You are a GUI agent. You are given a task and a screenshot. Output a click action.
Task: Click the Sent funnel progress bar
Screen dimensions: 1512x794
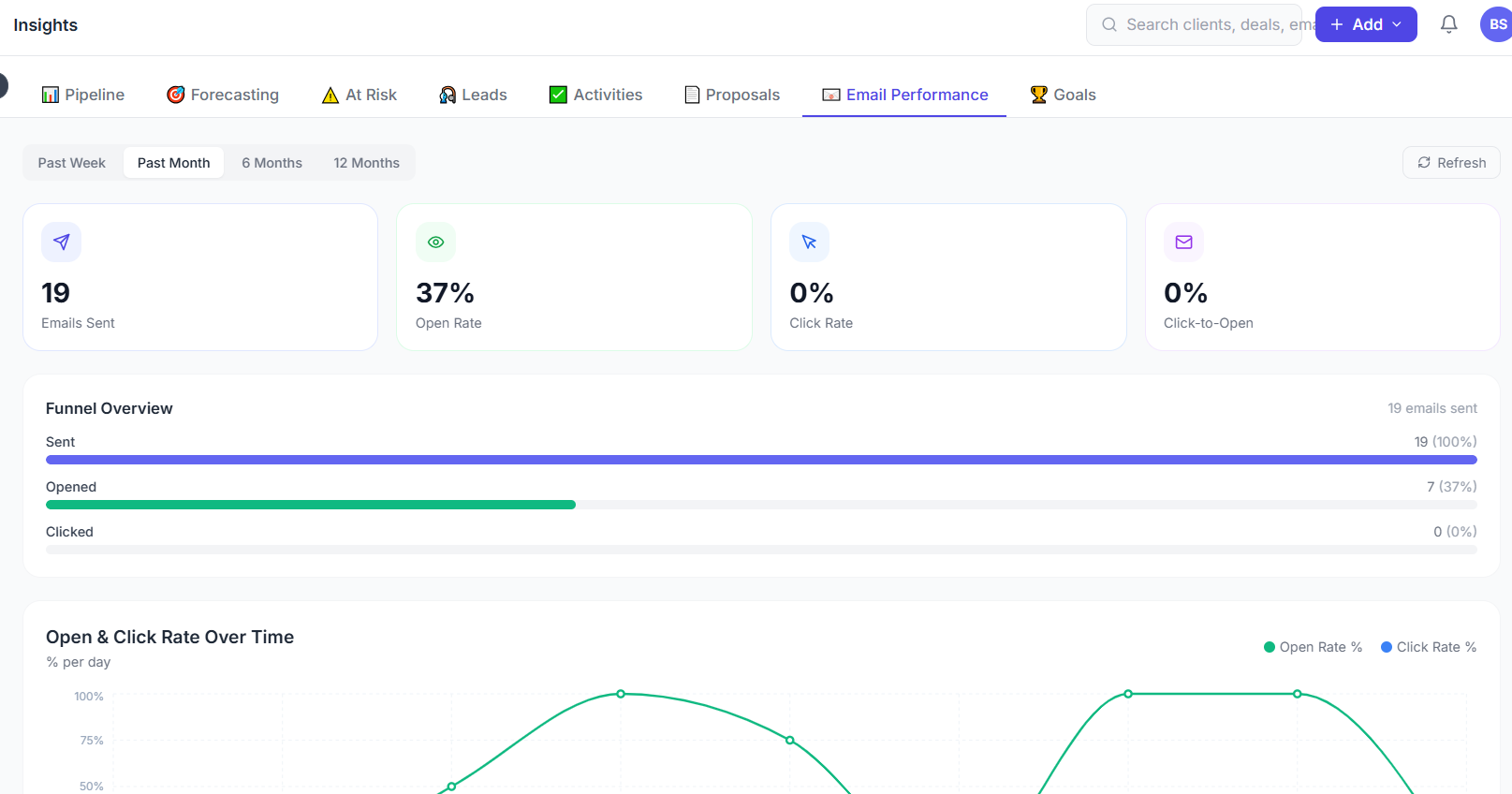click(761, 460)
